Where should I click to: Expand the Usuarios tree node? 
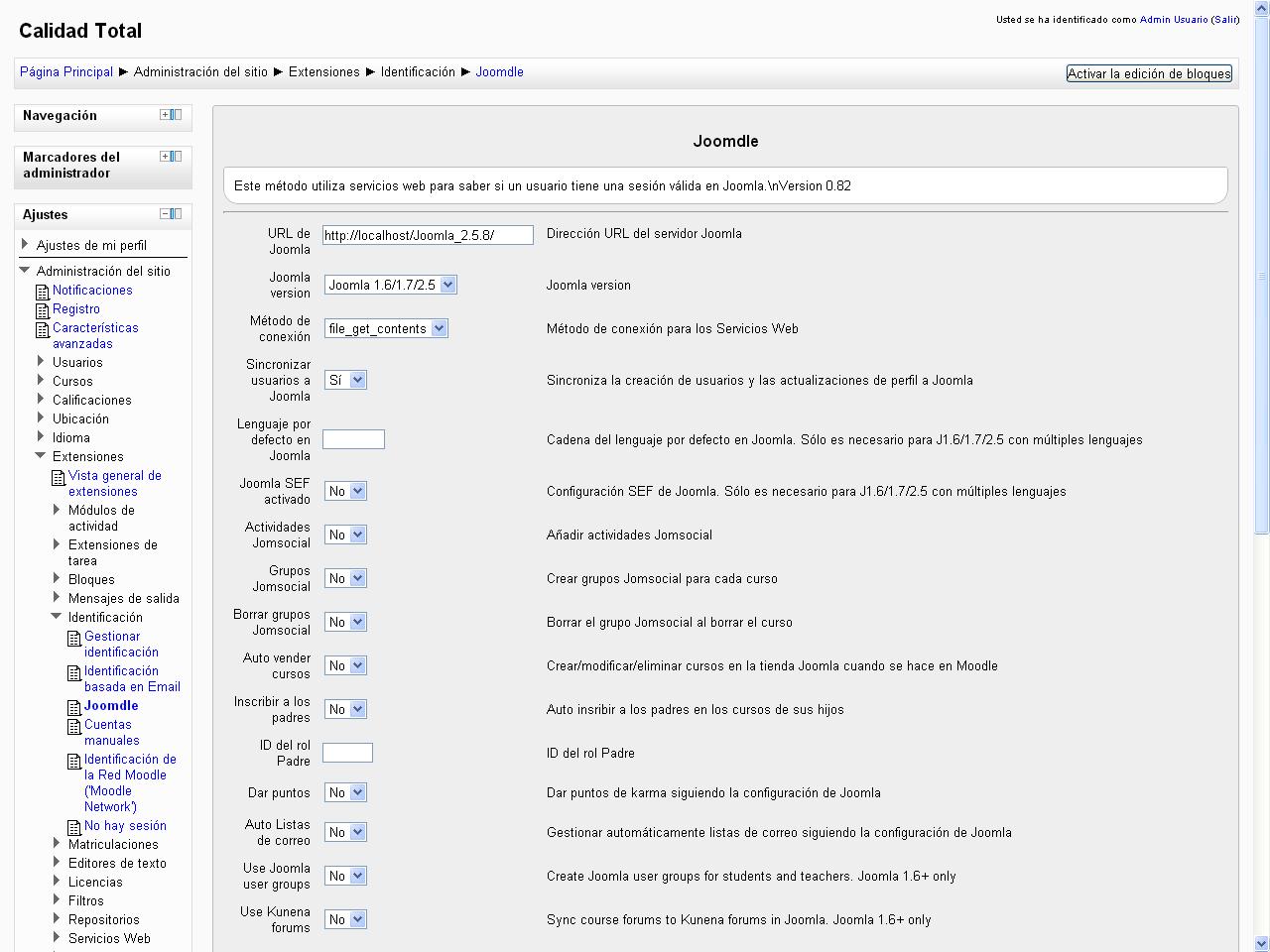click(41, 362)
